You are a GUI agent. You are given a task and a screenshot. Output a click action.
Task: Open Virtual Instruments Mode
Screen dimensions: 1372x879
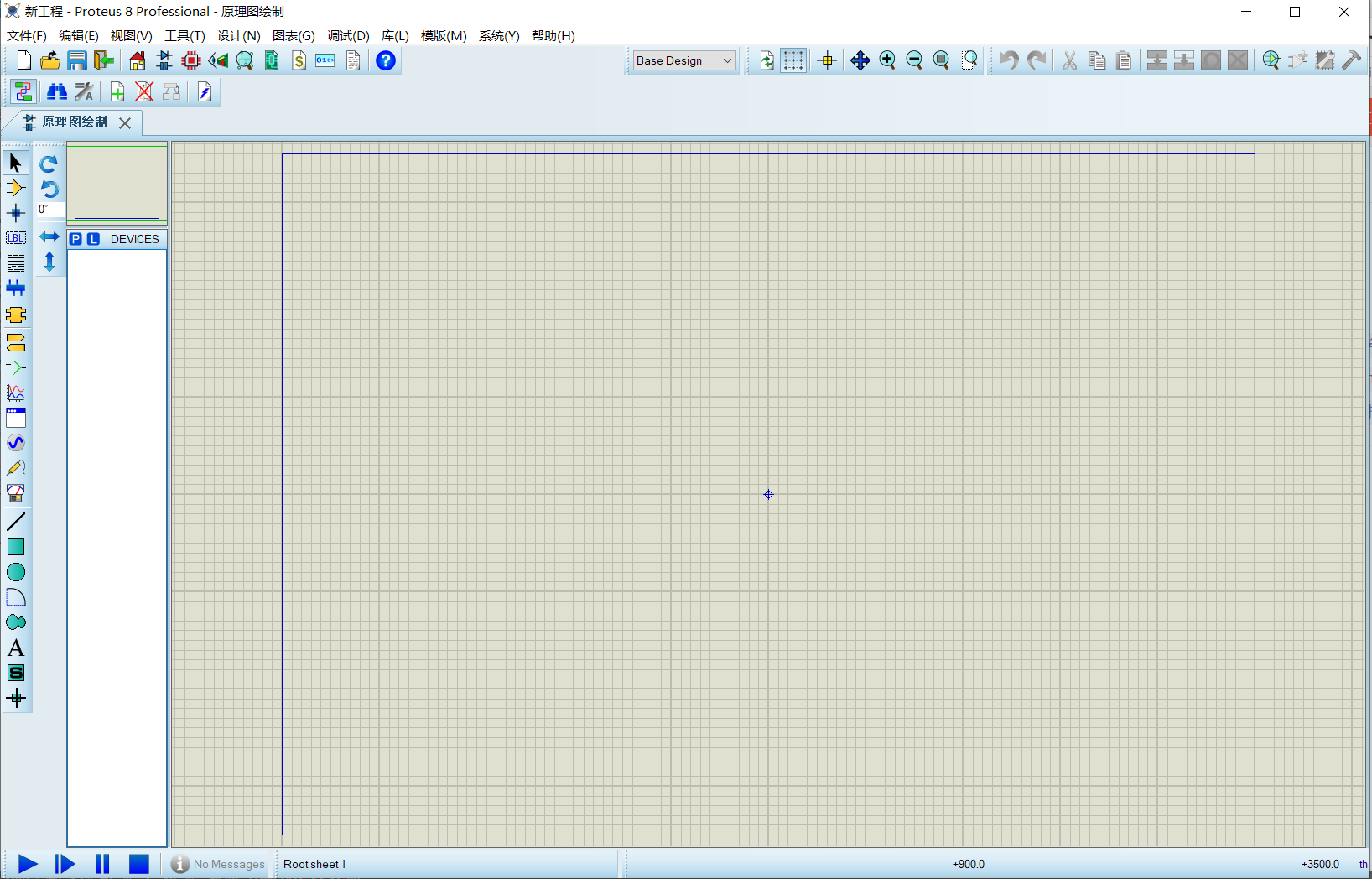tap(16, 493)
